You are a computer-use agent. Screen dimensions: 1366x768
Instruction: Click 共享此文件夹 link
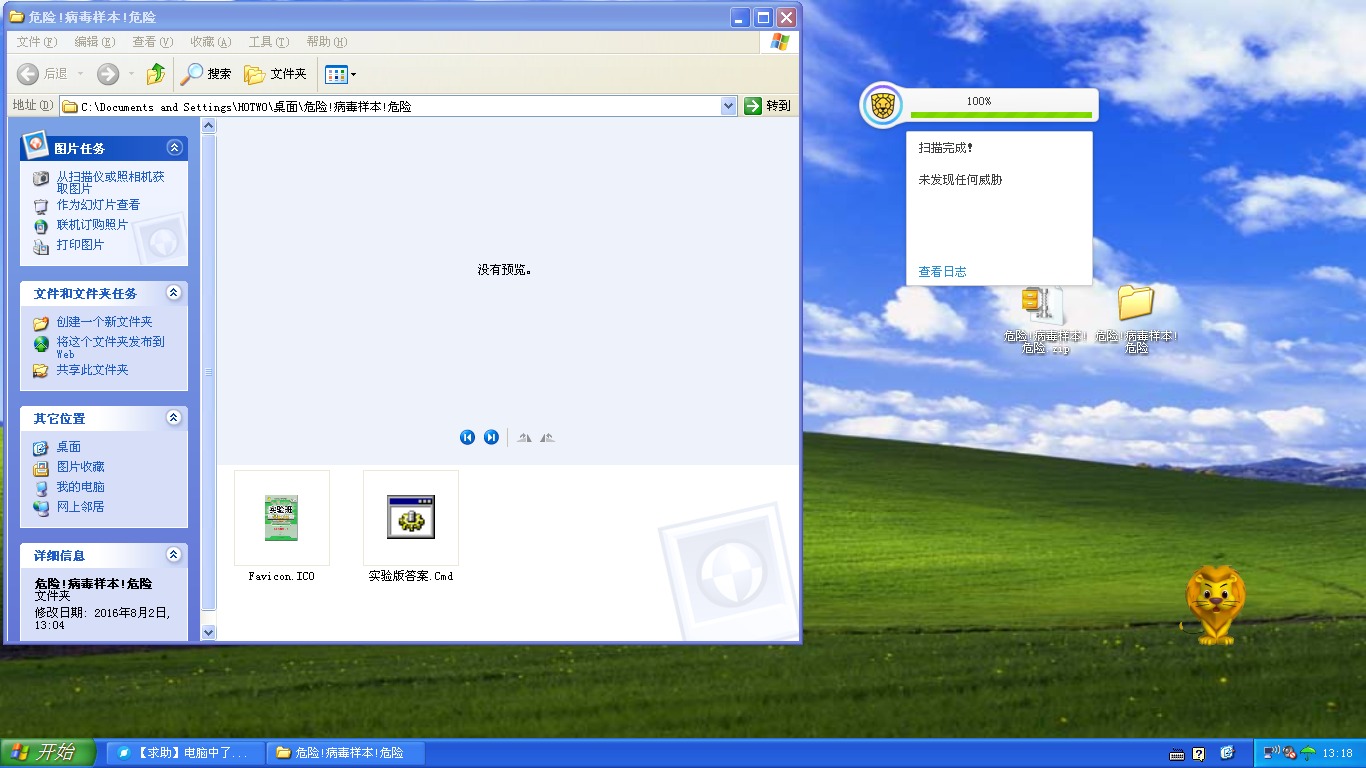pyautogui.click(x=92, y=370)
